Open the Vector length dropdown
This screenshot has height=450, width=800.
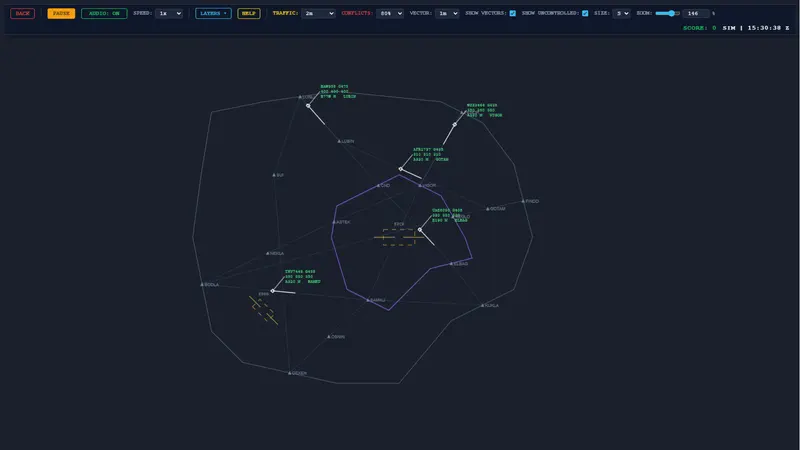[447, 13]
